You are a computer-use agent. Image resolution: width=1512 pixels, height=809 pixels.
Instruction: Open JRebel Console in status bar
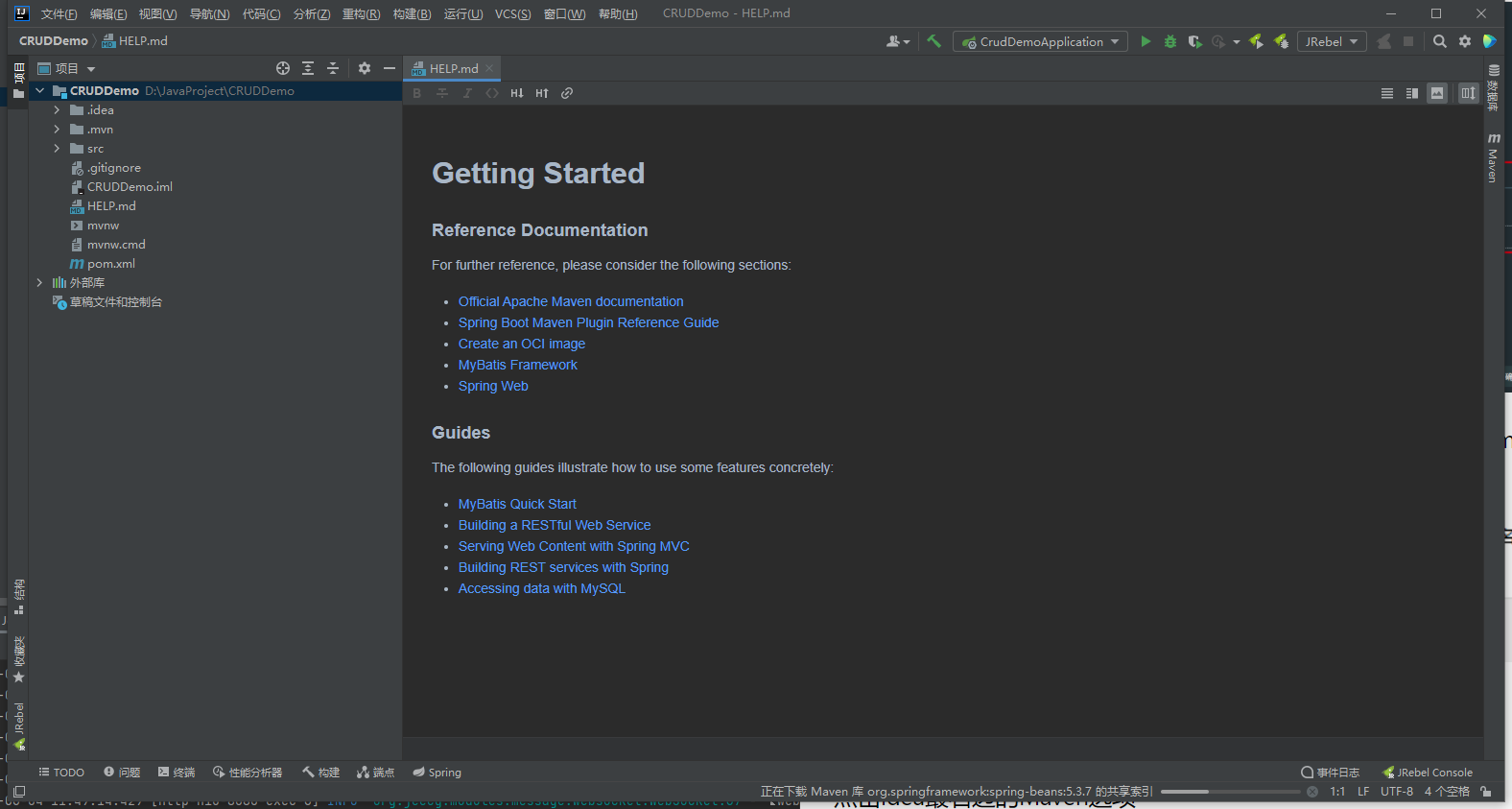click(1427, 773)
